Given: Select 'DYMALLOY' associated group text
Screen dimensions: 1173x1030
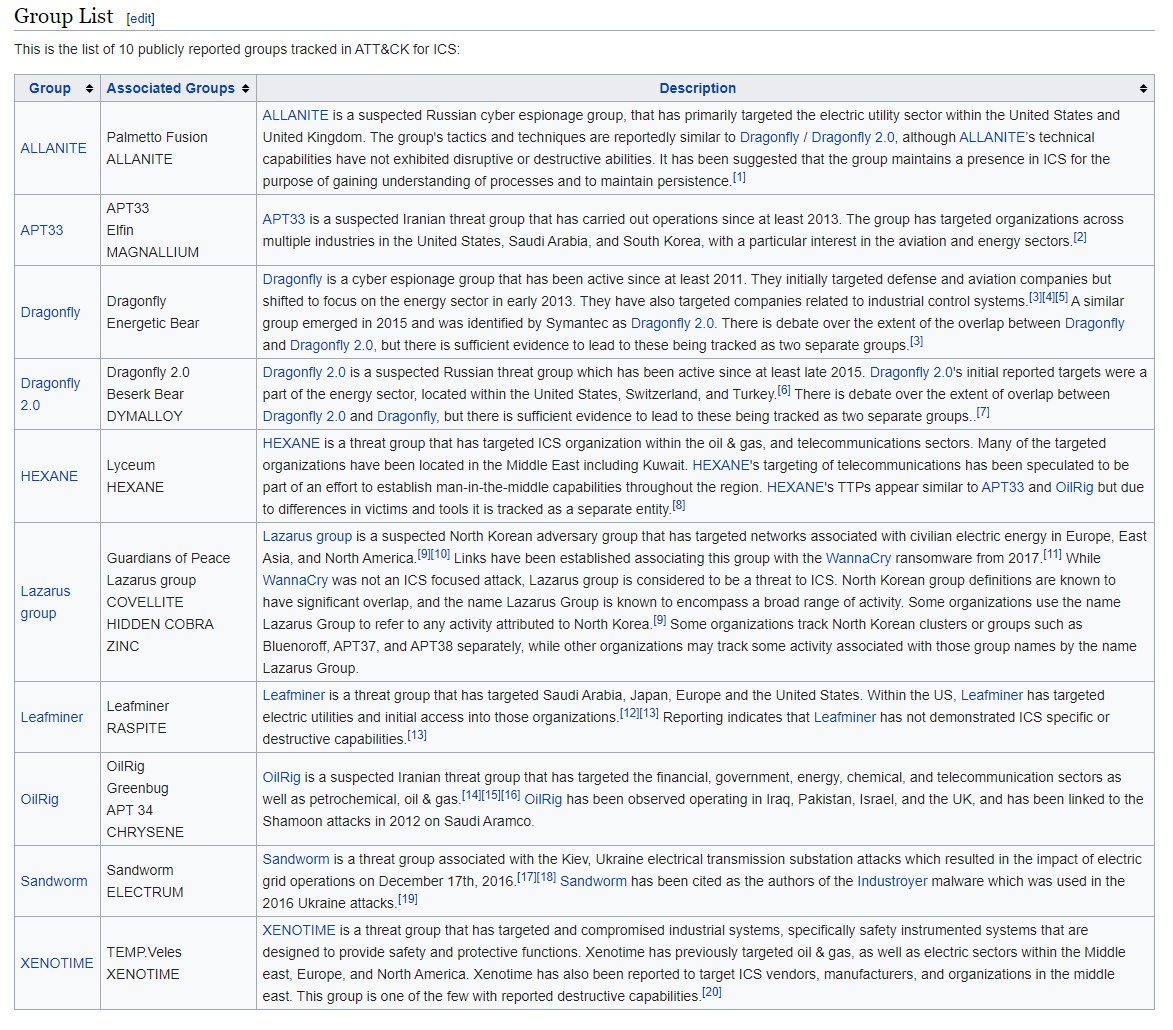Looking at the screenshot, I should pos(144,417).
